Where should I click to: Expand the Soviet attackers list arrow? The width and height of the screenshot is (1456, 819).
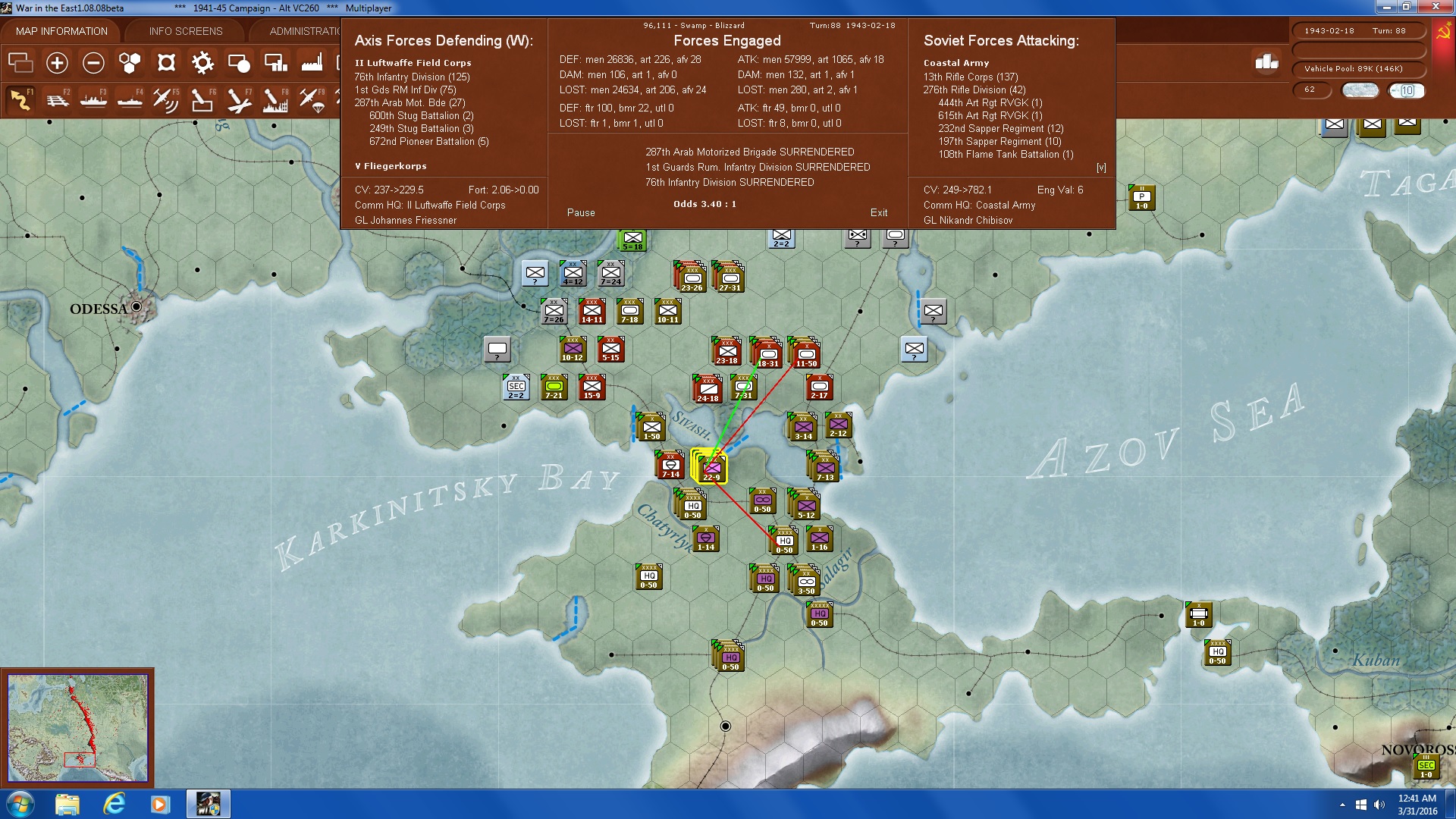pos(1101,168)
